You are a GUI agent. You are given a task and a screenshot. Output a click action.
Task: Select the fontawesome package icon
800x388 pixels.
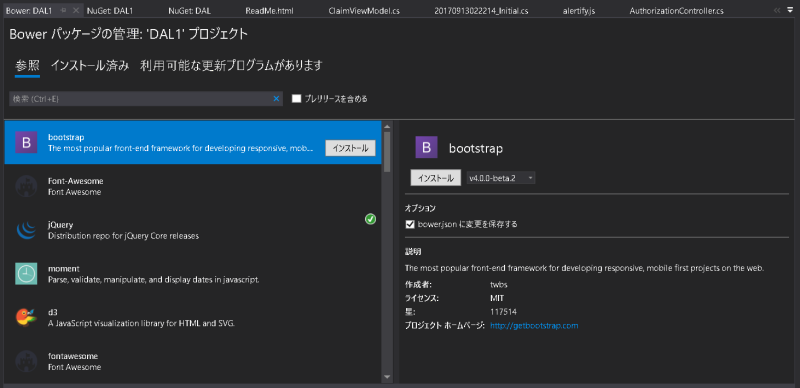click(26, 361)
